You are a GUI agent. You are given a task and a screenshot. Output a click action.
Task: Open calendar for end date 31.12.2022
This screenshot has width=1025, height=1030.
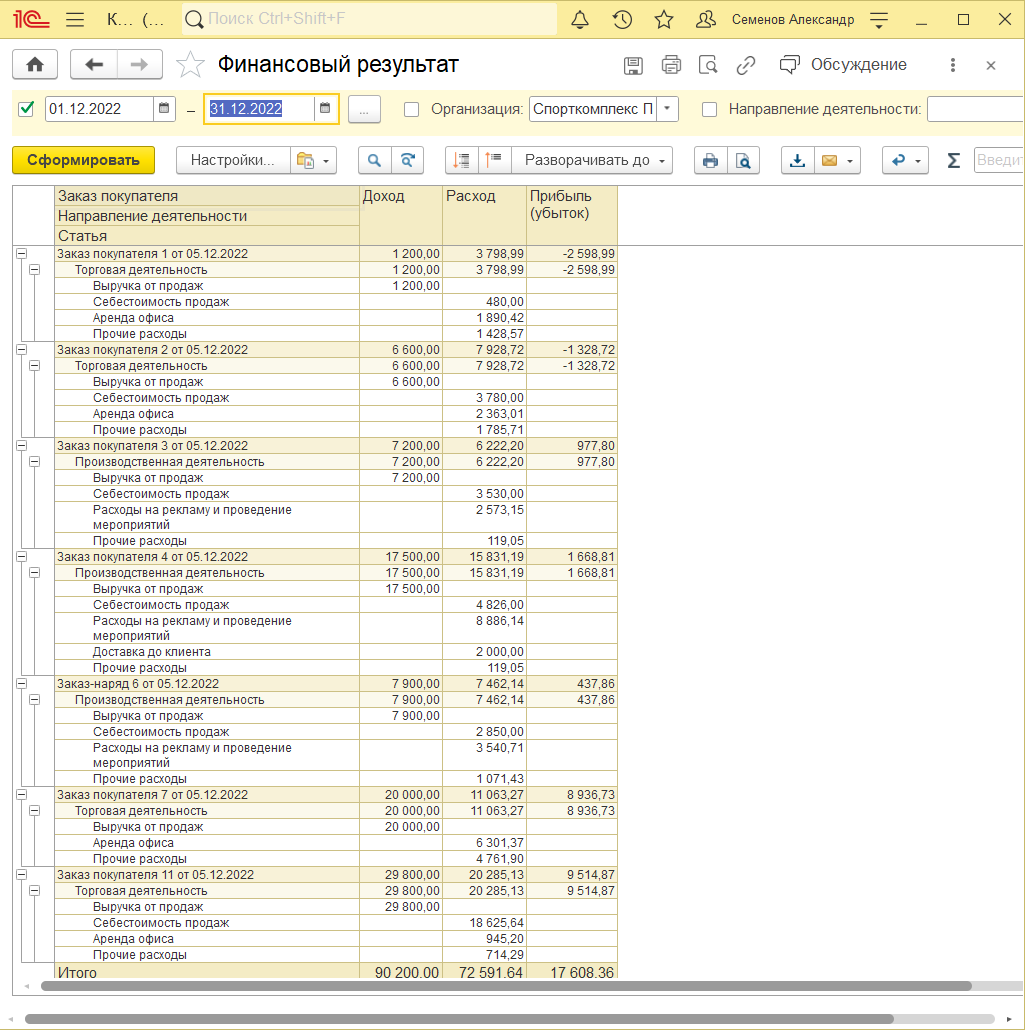click(325, 108)
